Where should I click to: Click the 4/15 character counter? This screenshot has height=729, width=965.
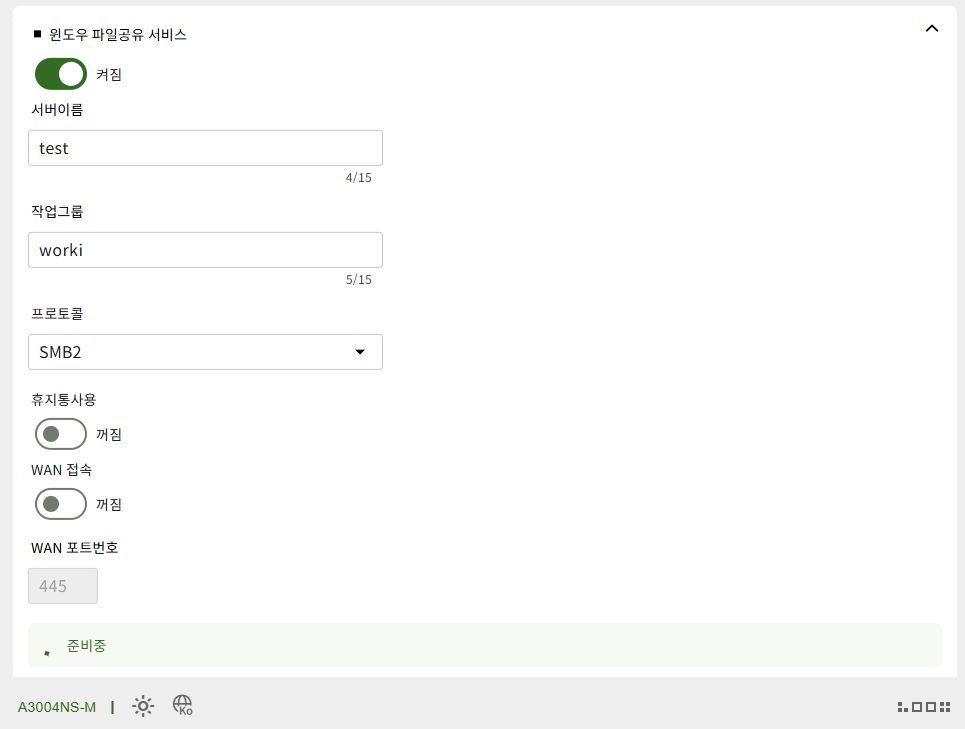(x=359, y=178)
